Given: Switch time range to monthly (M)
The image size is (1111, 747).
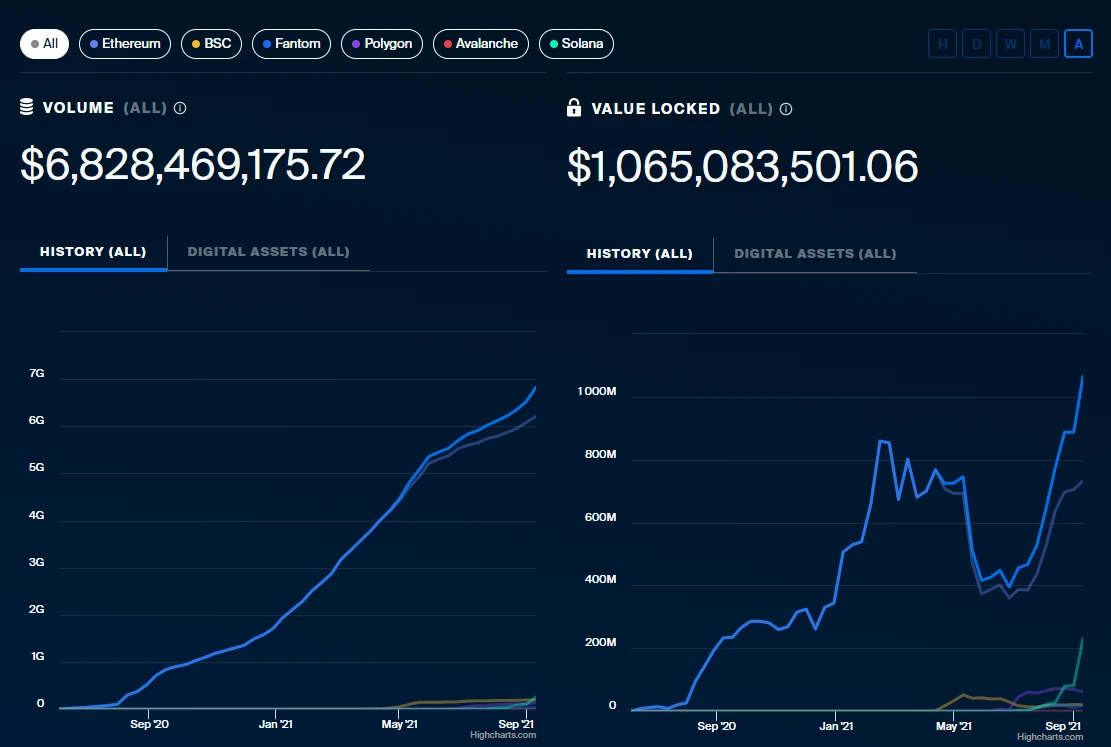Looking at the screenshot, I should tap(1044, 44).
